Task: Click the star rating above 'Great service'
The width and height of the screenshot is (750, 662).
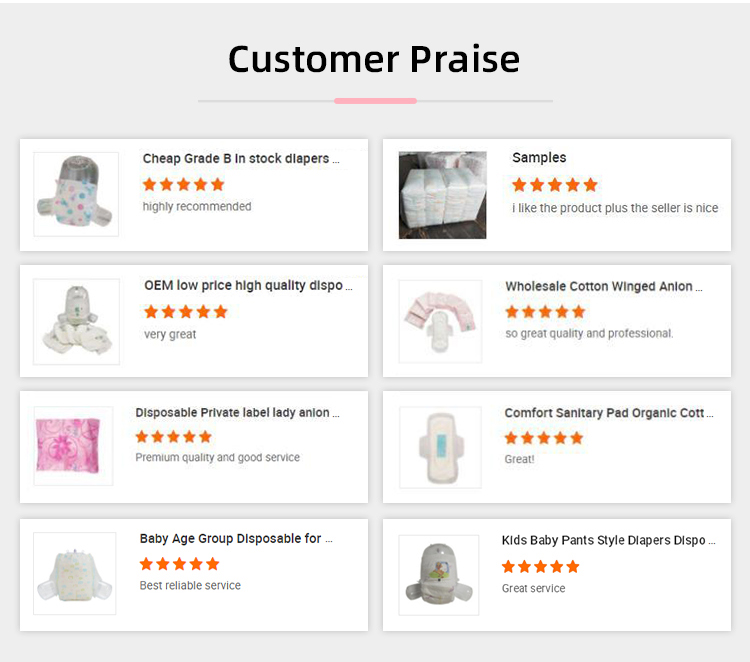Action: (540, 566)
